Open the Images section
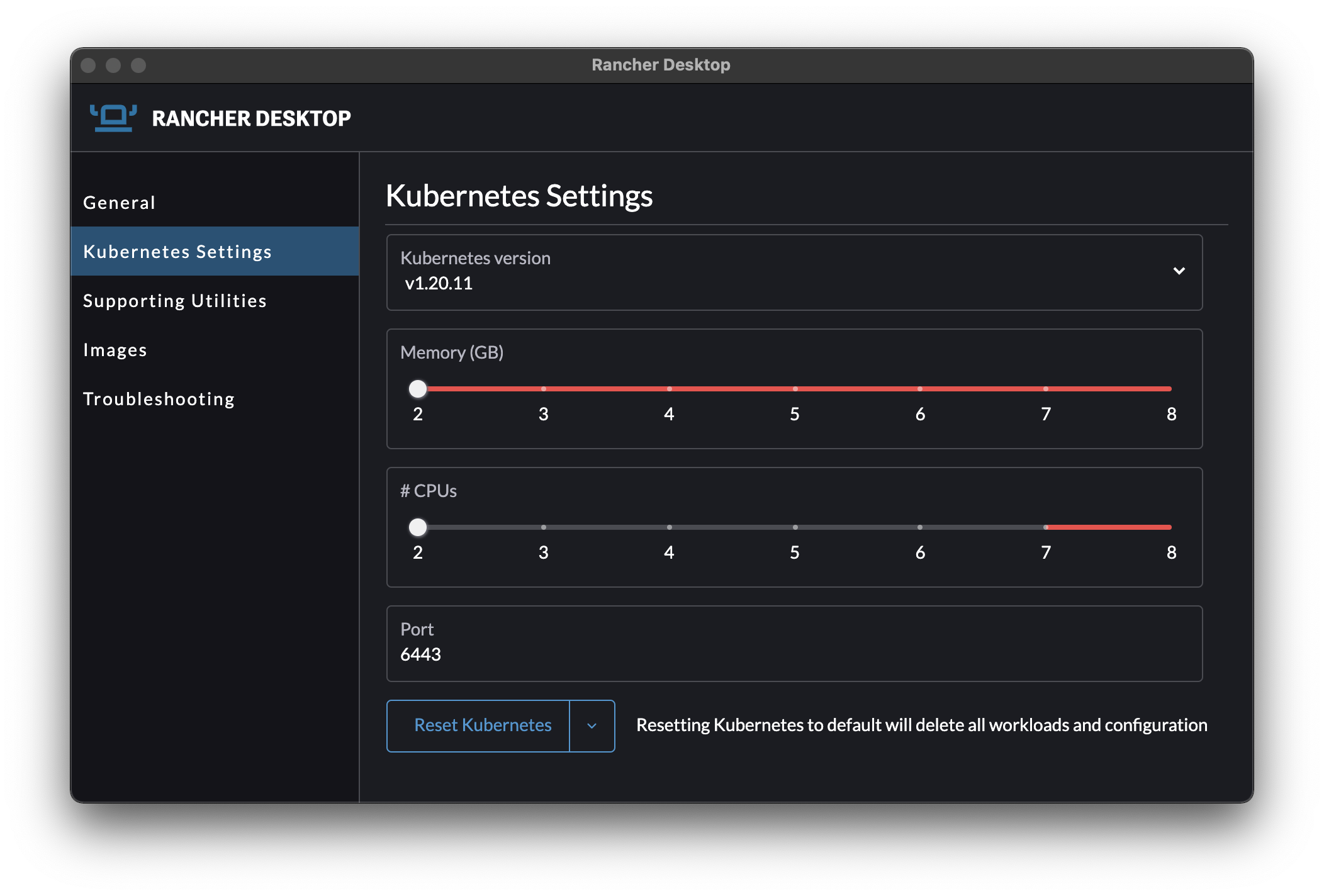 click(x=116, y=350)
